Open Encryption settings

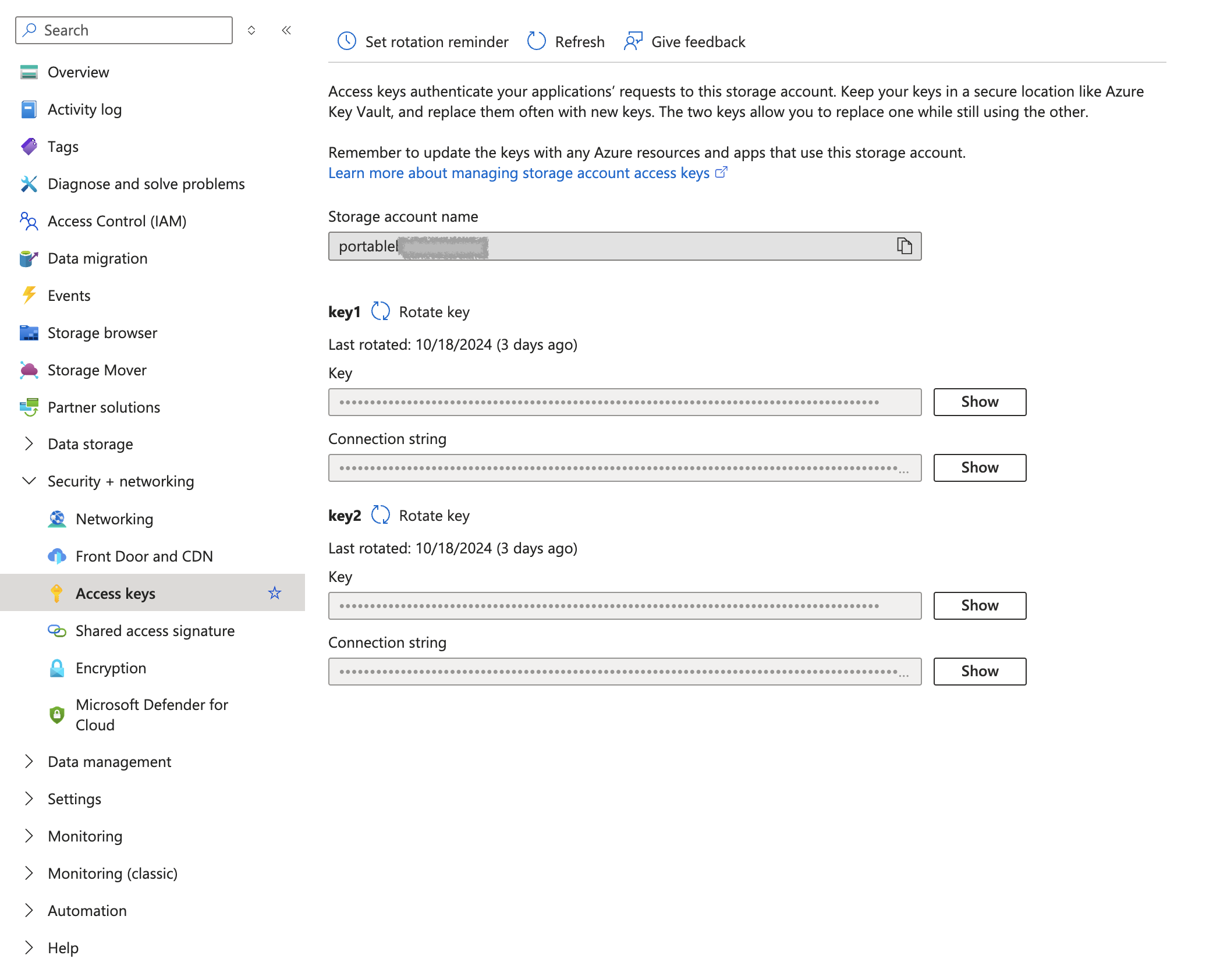(x=111, y=668)
